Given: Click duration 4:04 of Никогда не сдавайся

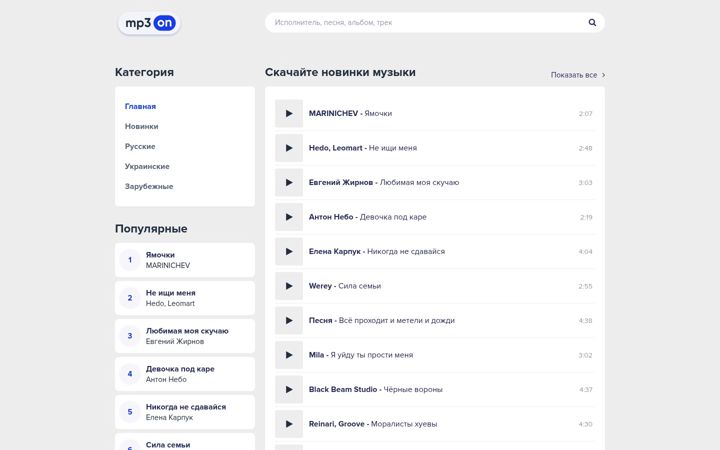Looking at the screenshot, I should [x=585, y=252].
